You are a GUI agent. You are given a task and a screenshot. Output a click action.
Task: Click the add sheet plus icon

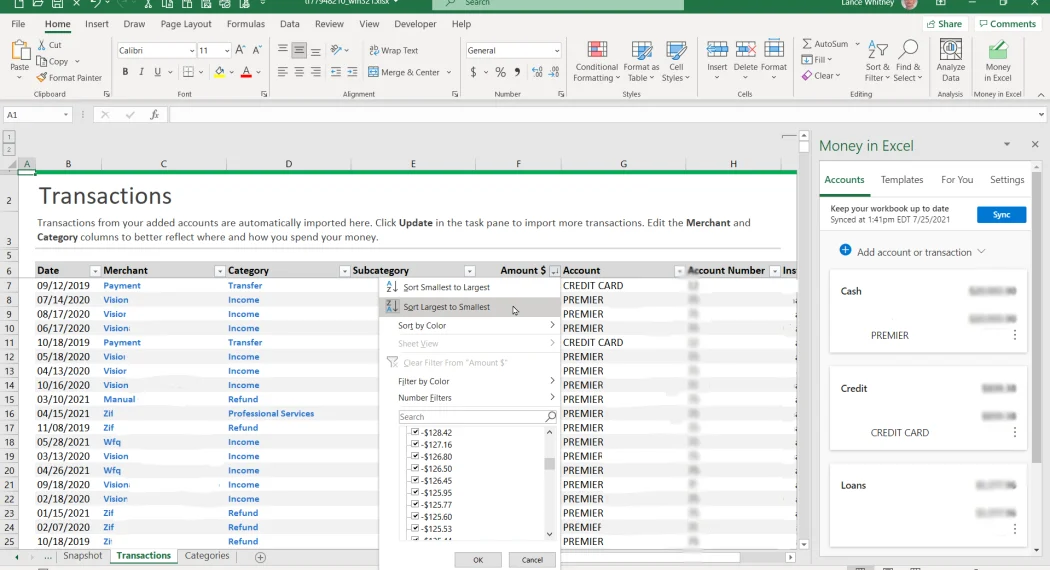(x=260, y=557)
